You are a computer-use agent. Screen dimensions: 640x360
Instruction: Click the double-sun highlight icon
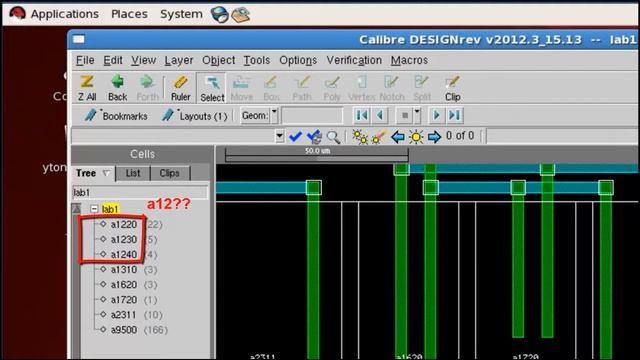[x=360, y=137]
